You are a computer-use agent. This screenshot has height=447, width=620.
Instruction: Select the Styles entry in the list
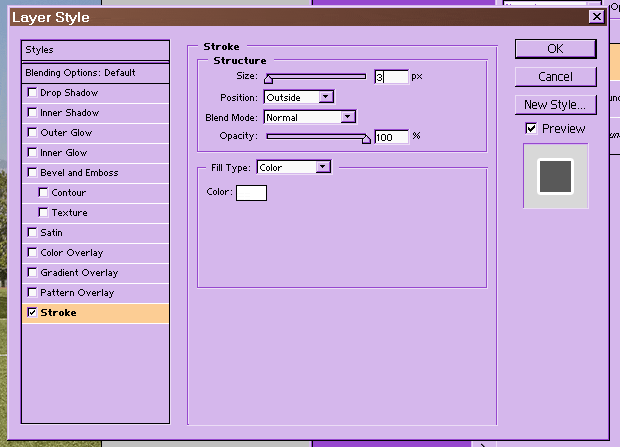click(95, 50)
